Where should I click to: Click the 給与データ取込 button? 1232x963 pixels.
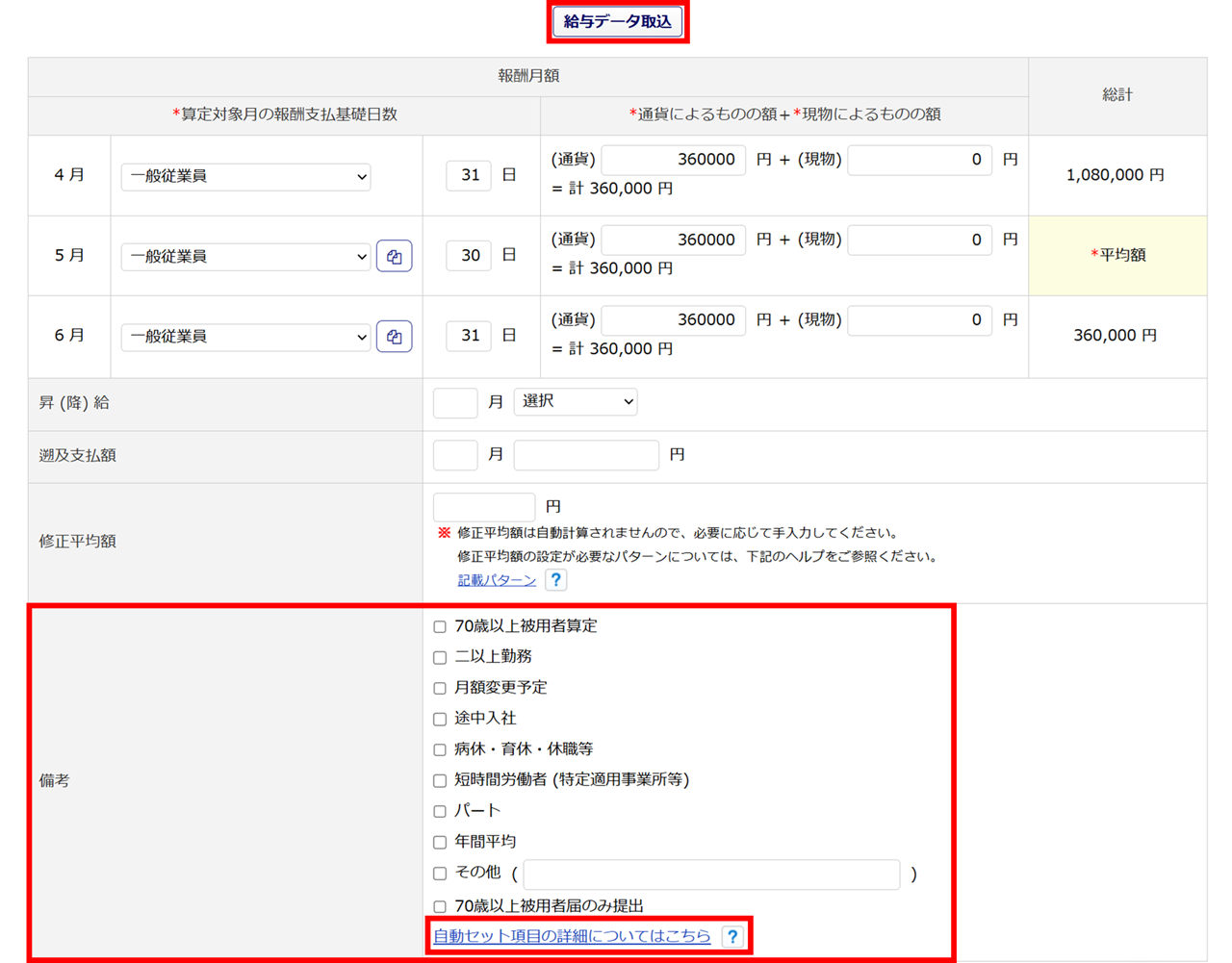pyautogui.click(x=617, y=22)
